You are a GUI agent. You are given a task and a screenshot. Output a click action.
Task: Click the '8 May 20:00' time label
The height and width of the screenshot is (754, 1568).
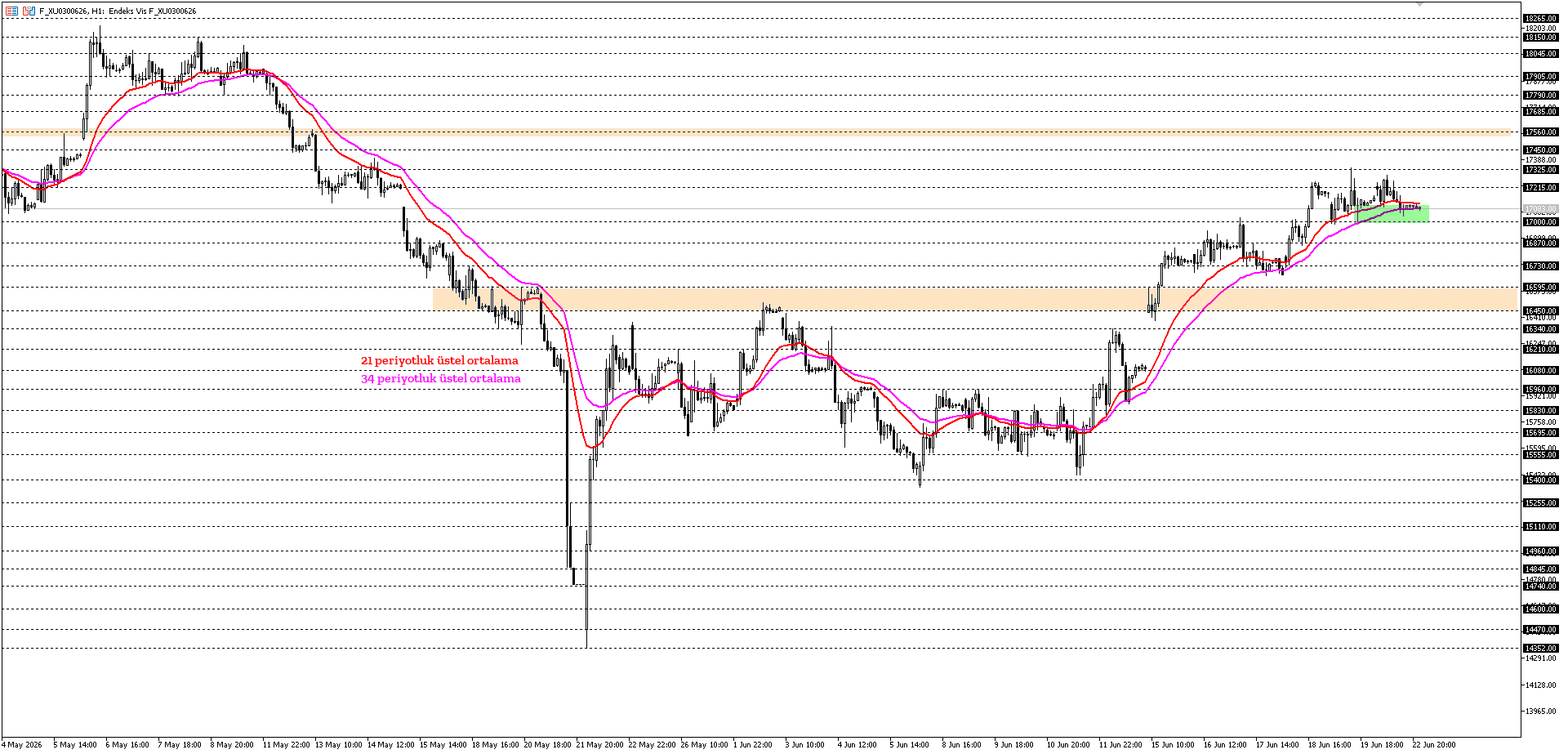tap(232, 745)
